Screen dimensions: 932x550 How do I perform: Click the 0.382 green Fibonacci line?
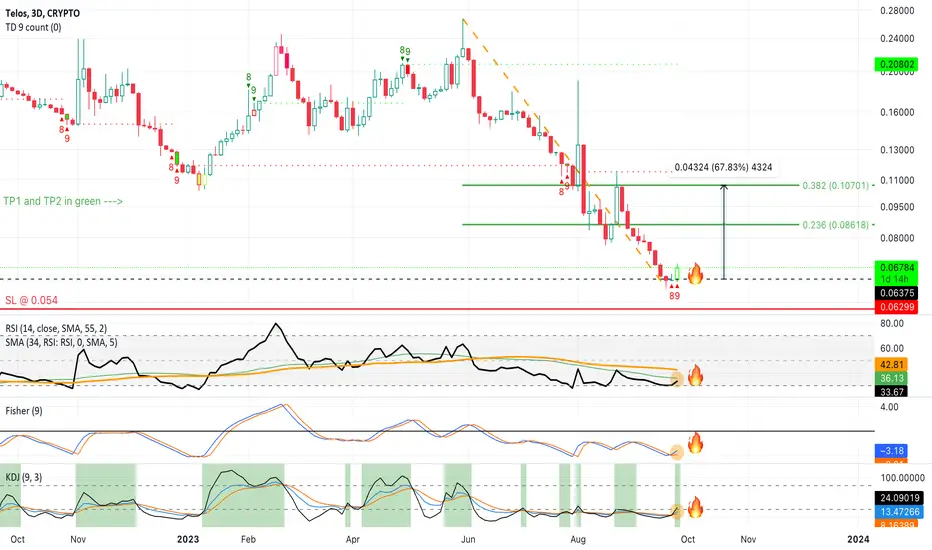tap(630, 185)
